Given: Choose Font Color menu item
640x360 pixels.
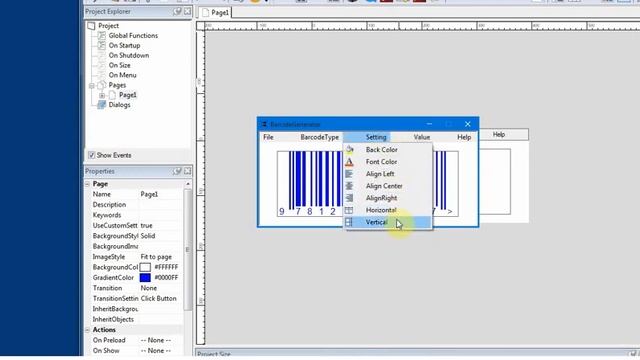Looking at the screenshot, I should click(x=388, y=162).
